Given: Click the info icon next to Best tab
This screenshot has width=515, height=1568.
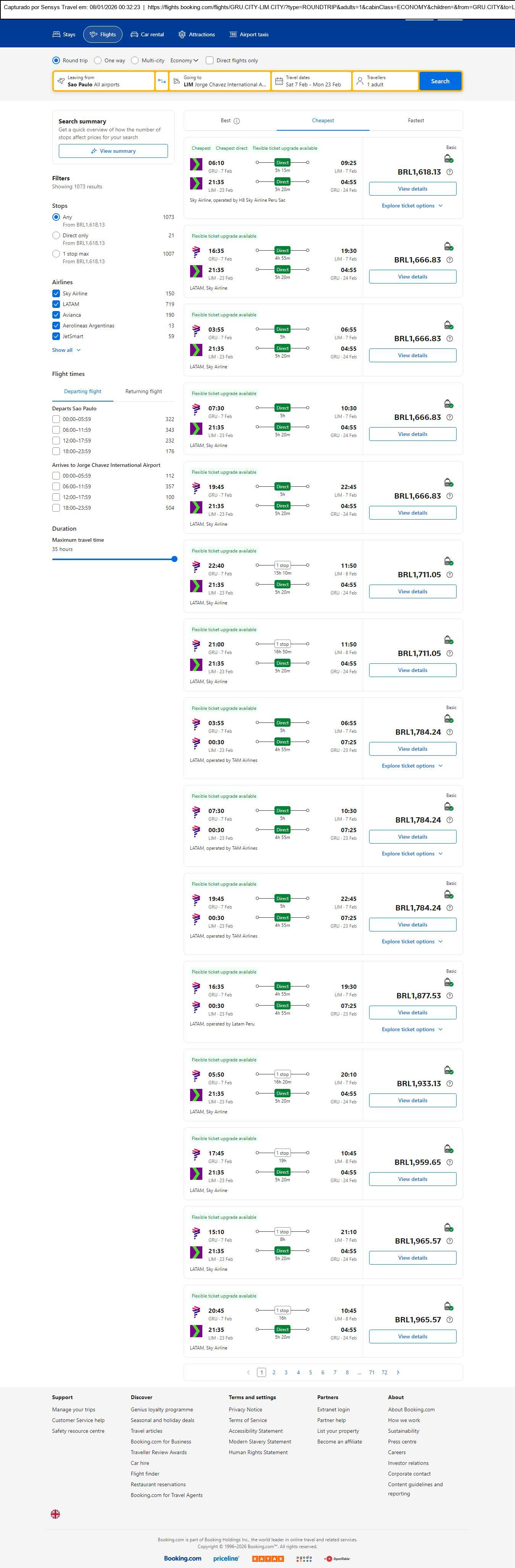Looking at the screenshot, I should point(237,121).
